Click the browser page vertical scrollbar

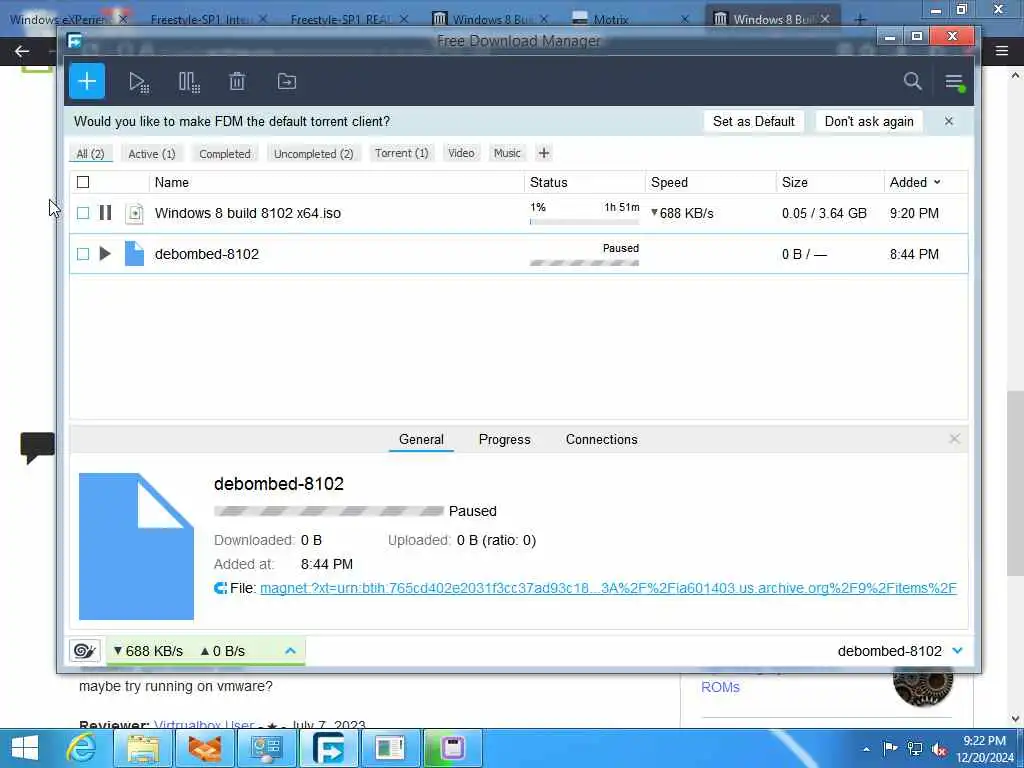pyautogui.click(x=1015, y=483)
